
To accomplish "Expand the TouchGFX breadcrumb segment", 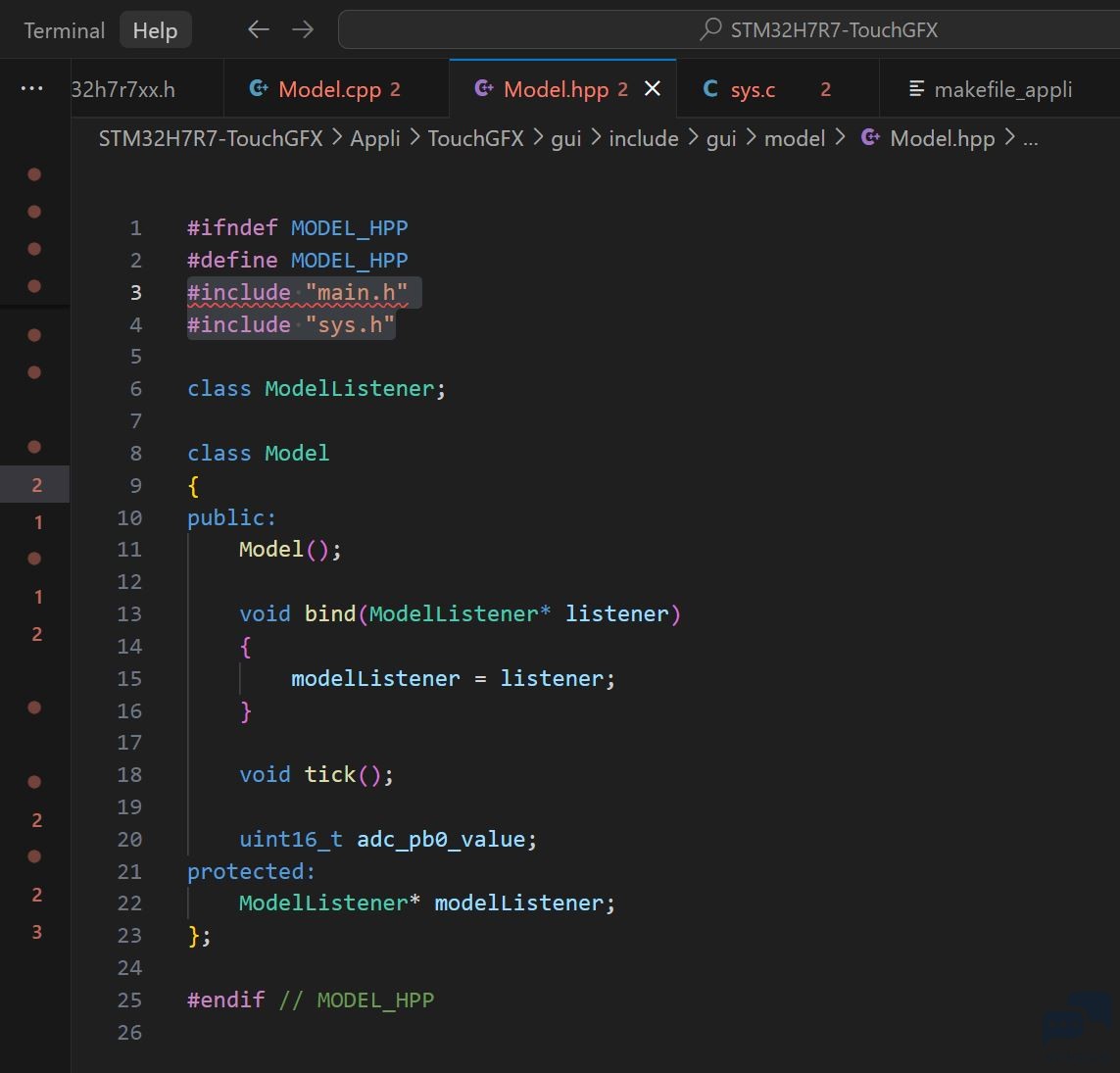I will coord(475,138).
